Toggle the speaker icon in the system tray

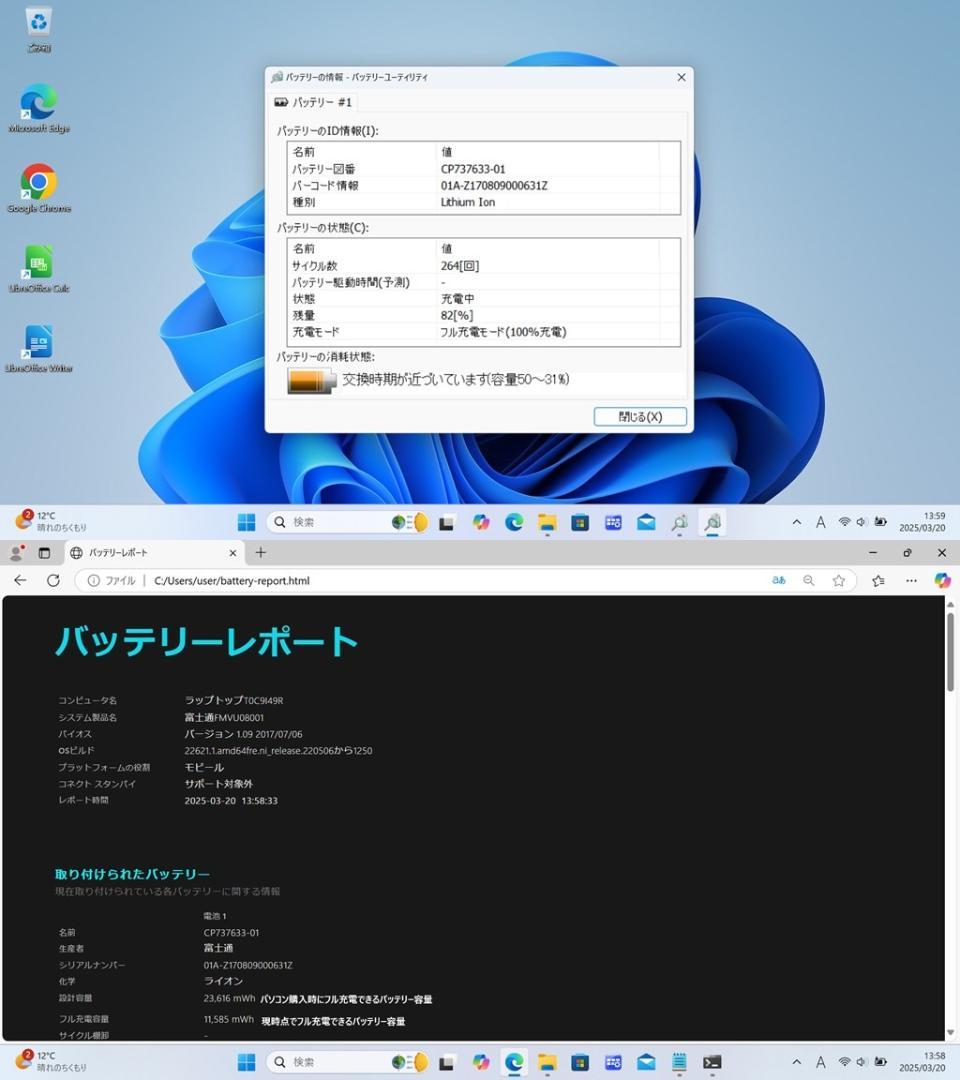[x=861, y=522]
